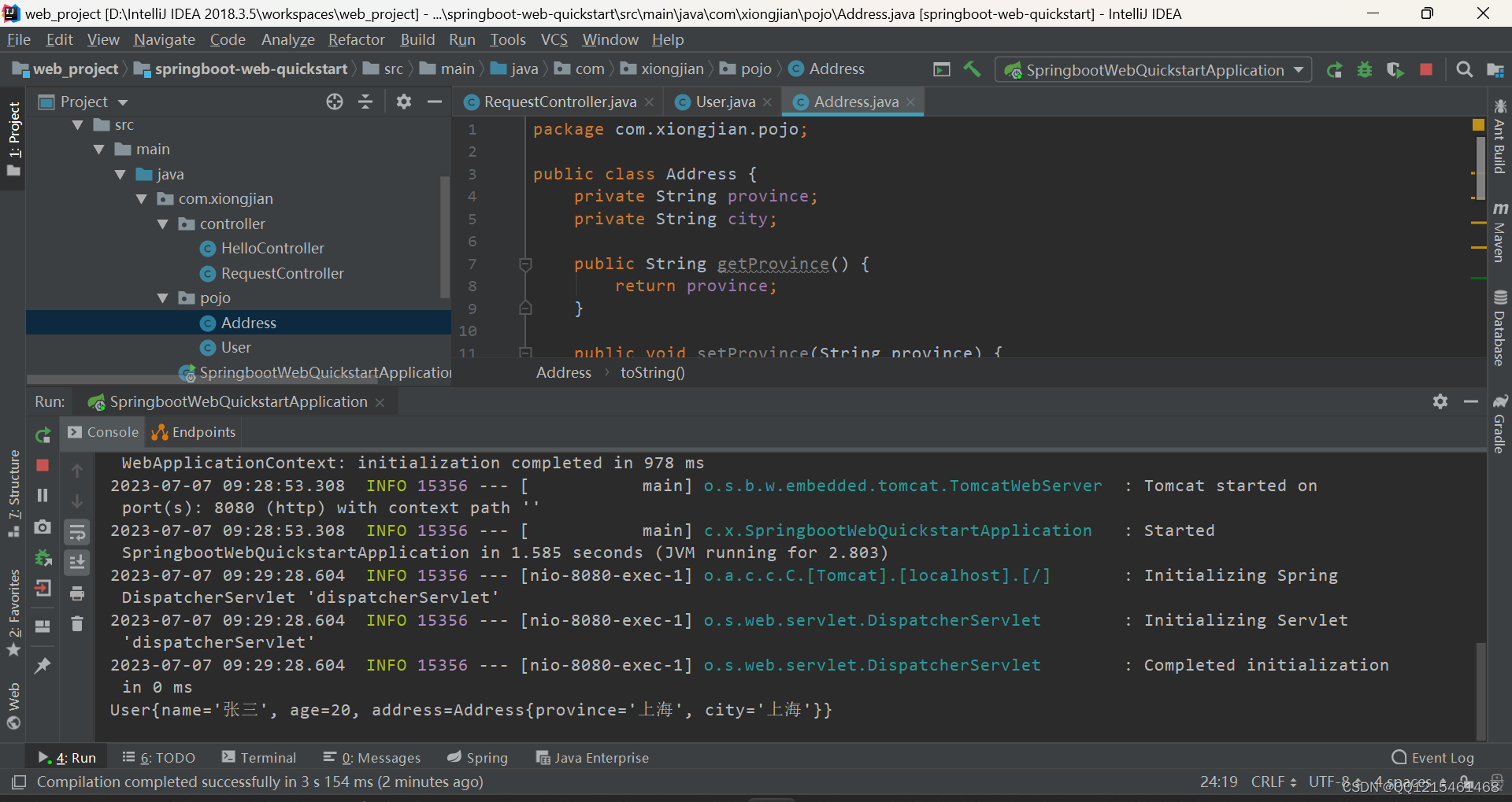Click the Project tree vertical scrollbar
Viewport: 1512px width, 802px height.
pyautogui.click(x=445, y=236)
